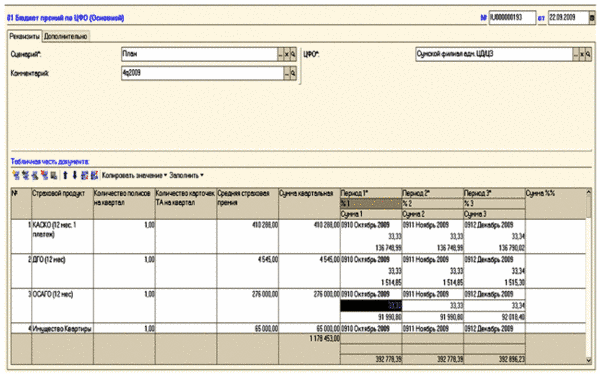600x374 pixels.
Task: Click Период 2 column header
Action: [432, 193]
